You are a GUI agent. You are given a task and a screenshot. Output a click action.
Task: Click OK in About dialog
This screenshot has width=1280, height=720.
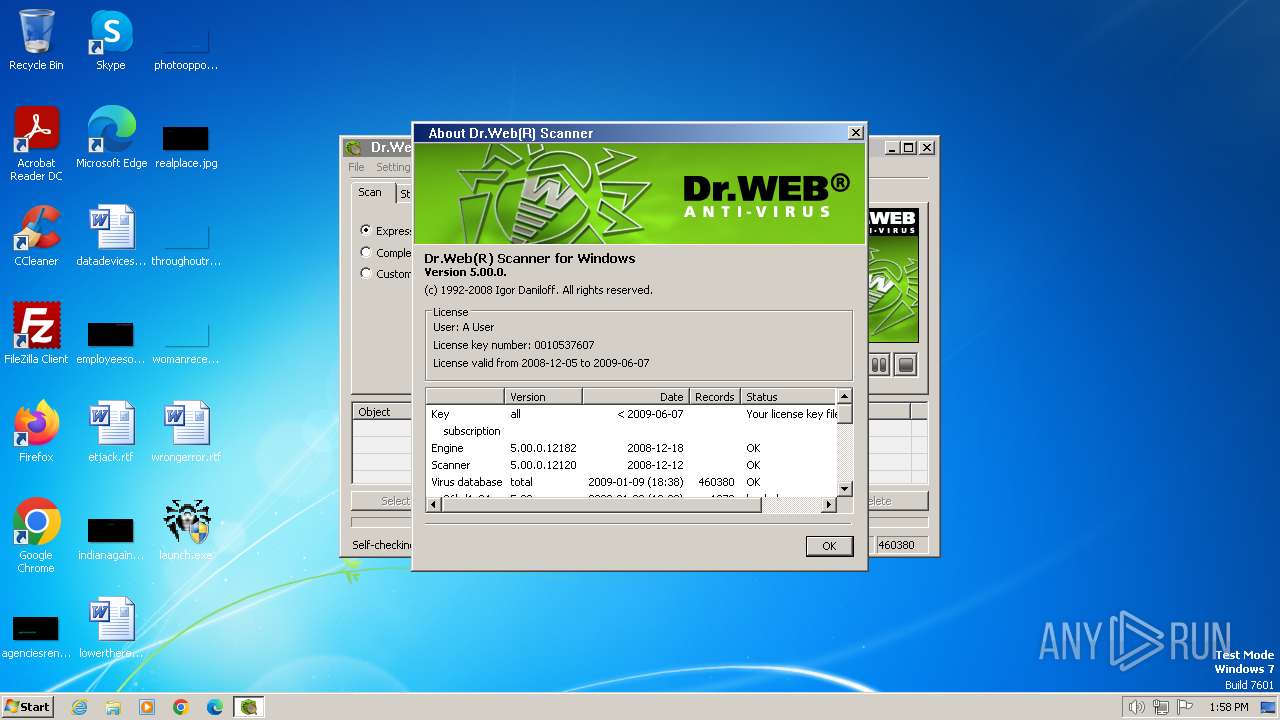(x=829, y=546)
